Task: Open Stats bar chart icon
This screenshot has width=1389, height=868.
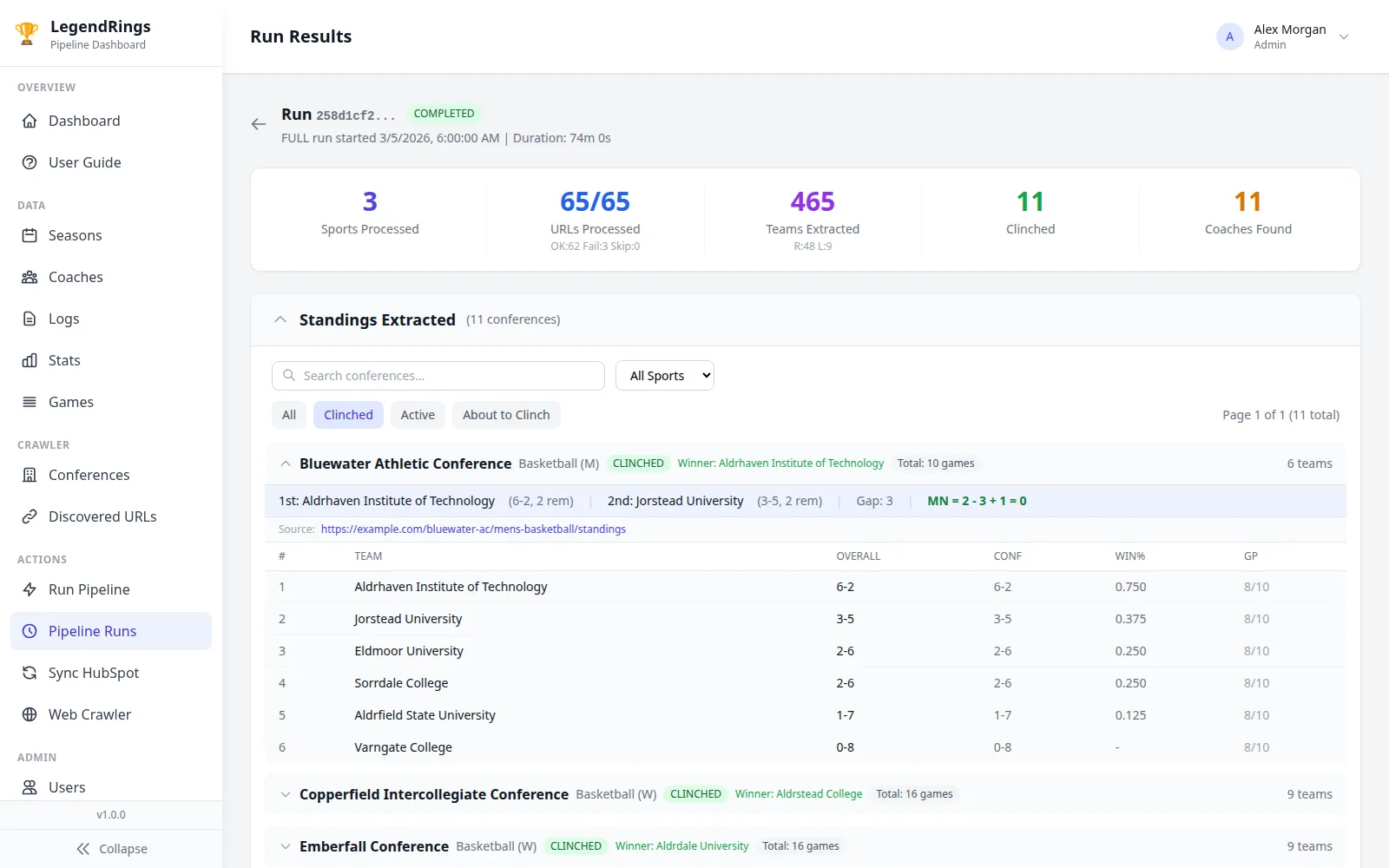Action: (x=30, y=360)
